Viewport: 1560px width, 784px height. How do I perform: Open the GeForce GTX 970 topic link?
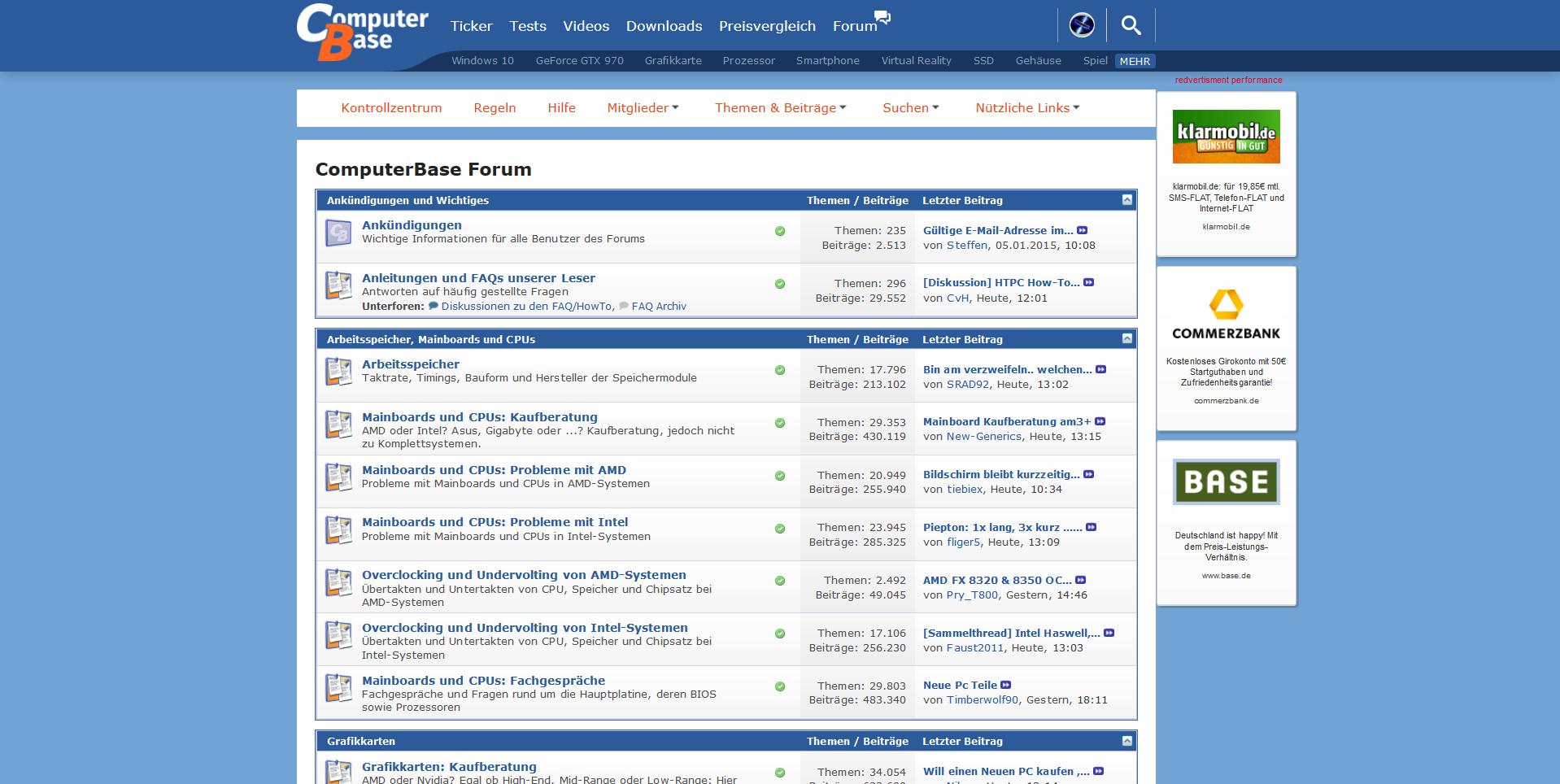coord(579,61)
